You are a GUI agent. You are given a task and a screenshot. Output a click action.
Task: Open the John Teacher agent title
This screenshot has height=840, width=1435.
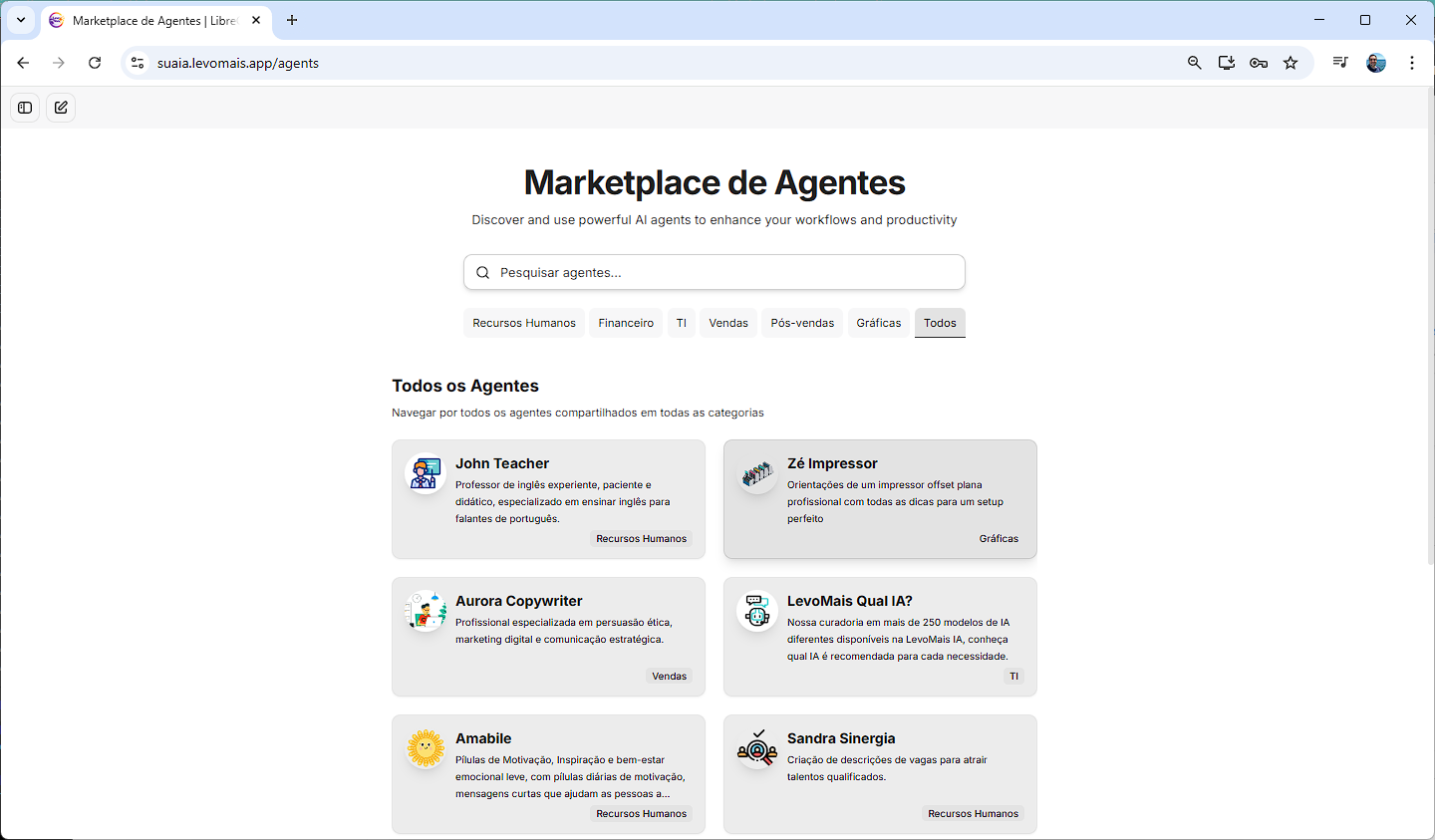point(502,463)
